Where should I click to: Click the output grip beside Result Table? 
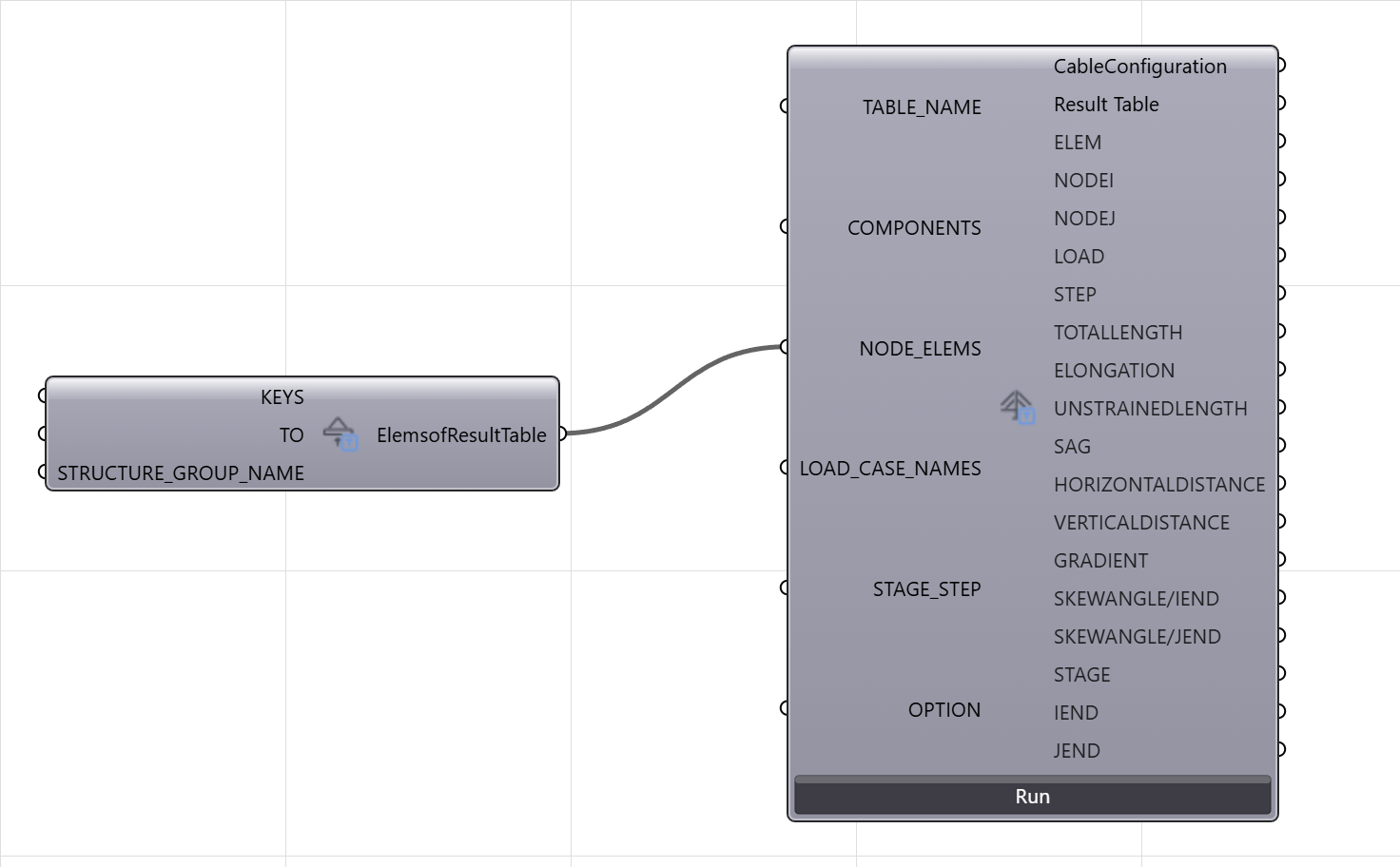[1281, 103]
